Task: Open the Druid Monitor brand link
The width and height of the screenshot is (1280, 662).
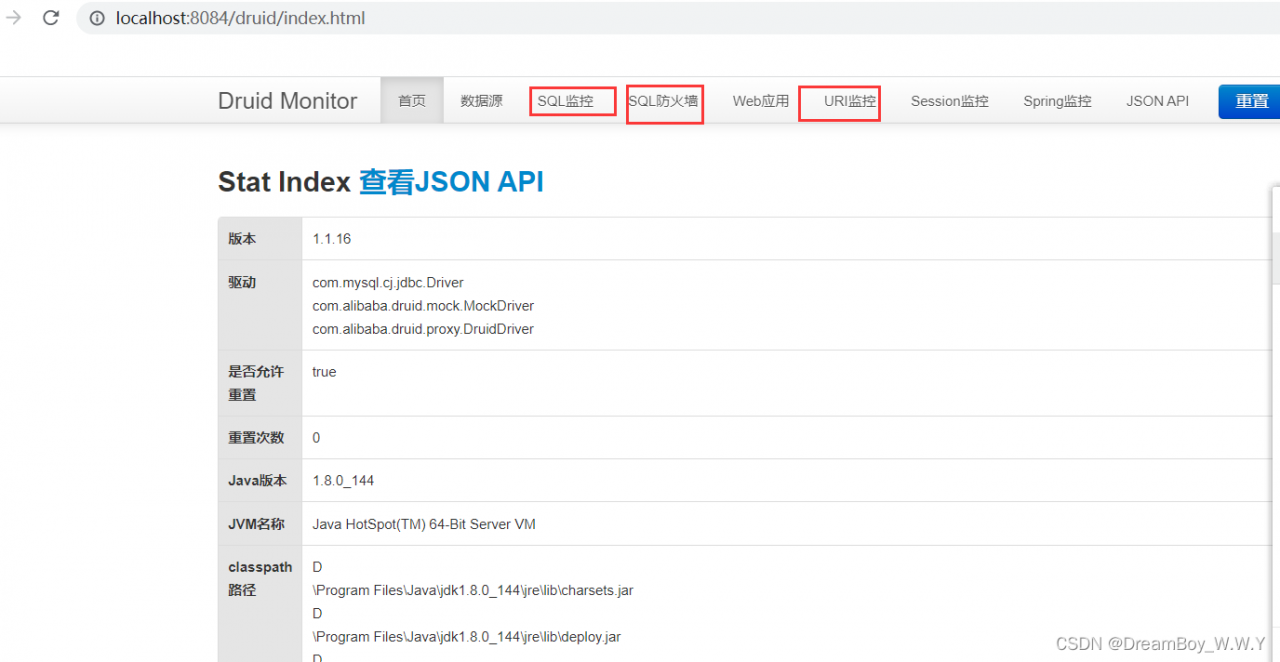Action: 287,101
